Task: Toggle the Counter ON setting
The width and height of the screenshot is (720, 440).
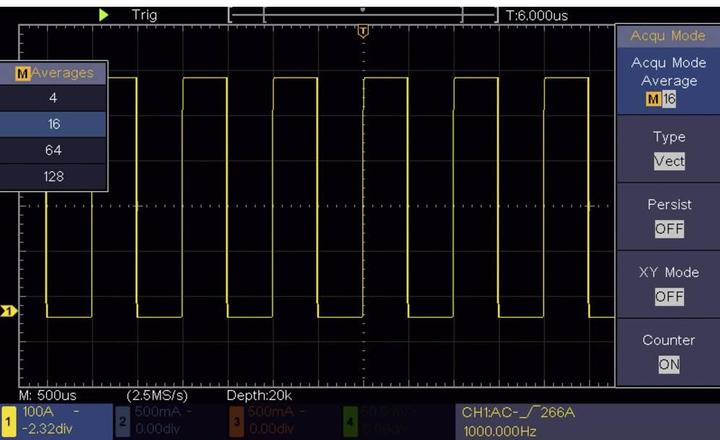Action: [668, 352]
